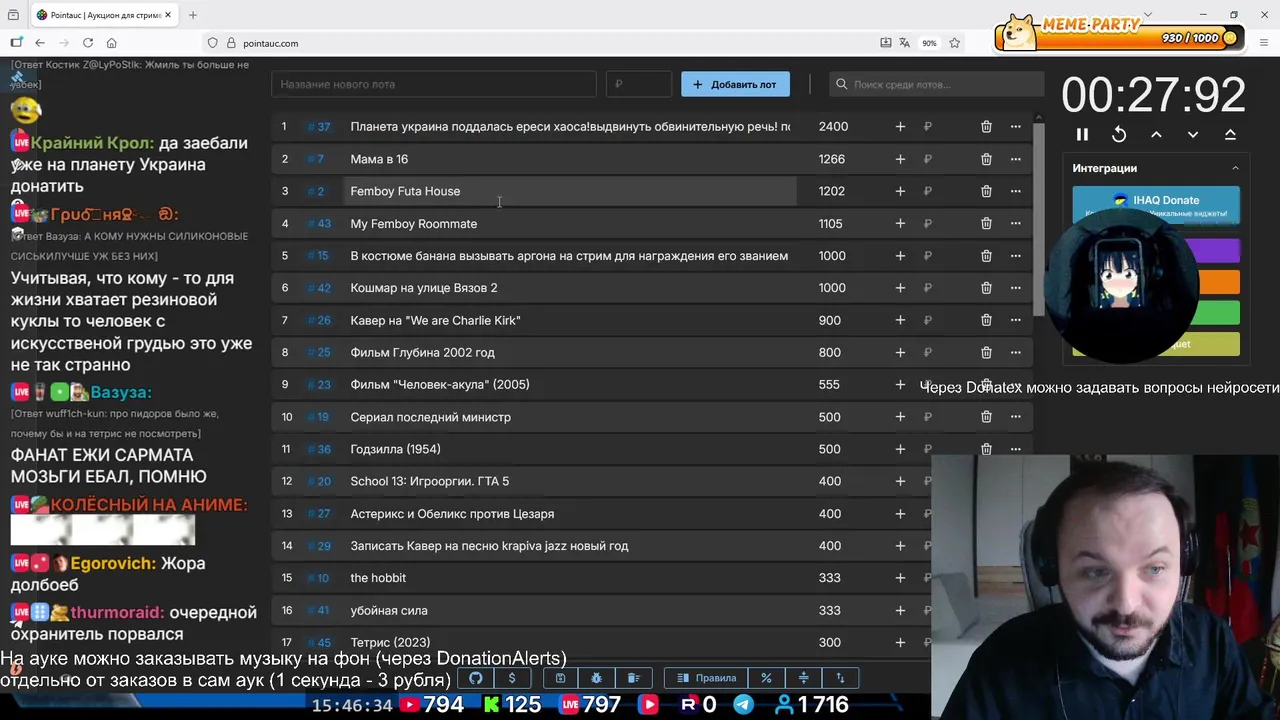Delete the Годзилла (1954) lot
The height and width of the screenshot is (720, 1280).
click(x=986, y=449)
